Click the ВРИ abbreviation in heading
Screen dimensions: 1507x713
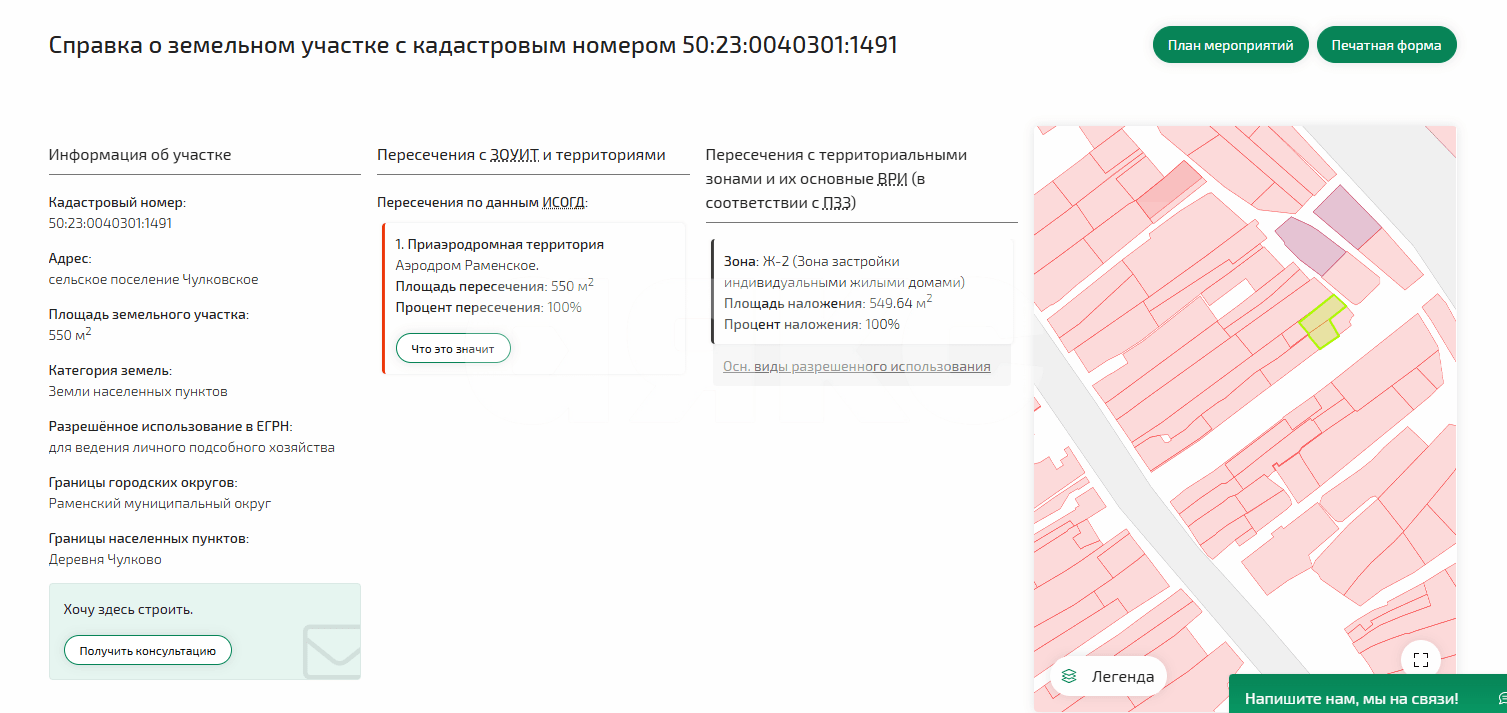point(894,179)
